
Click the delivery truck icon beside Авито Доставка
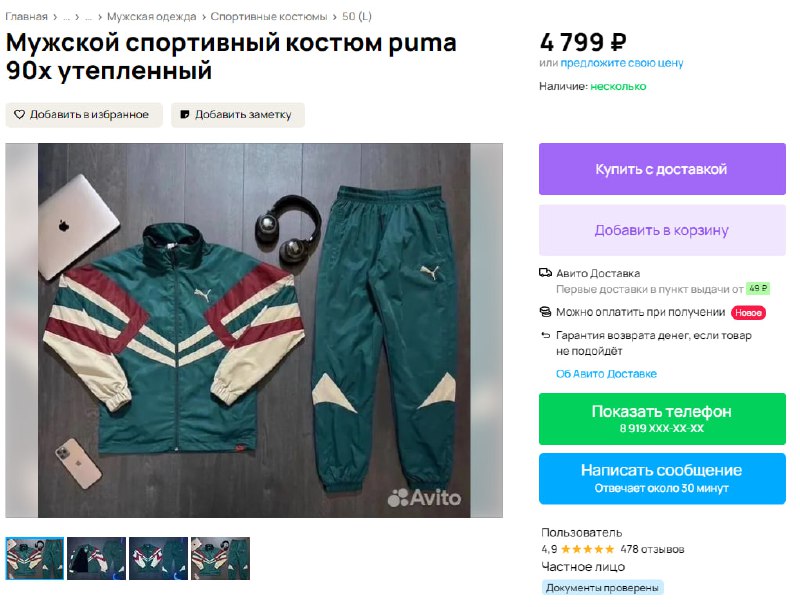(545, 273)
